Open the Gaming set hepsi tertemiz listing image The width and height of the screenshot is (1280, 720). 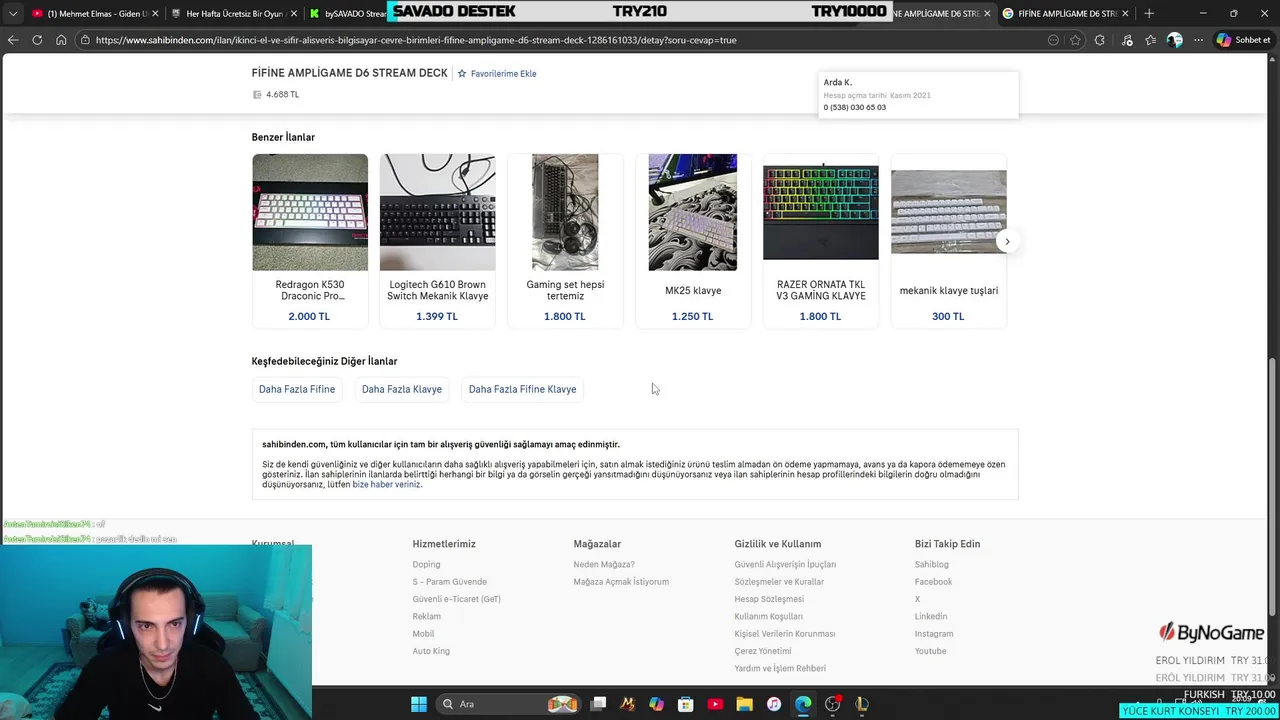tap(565, 212)
